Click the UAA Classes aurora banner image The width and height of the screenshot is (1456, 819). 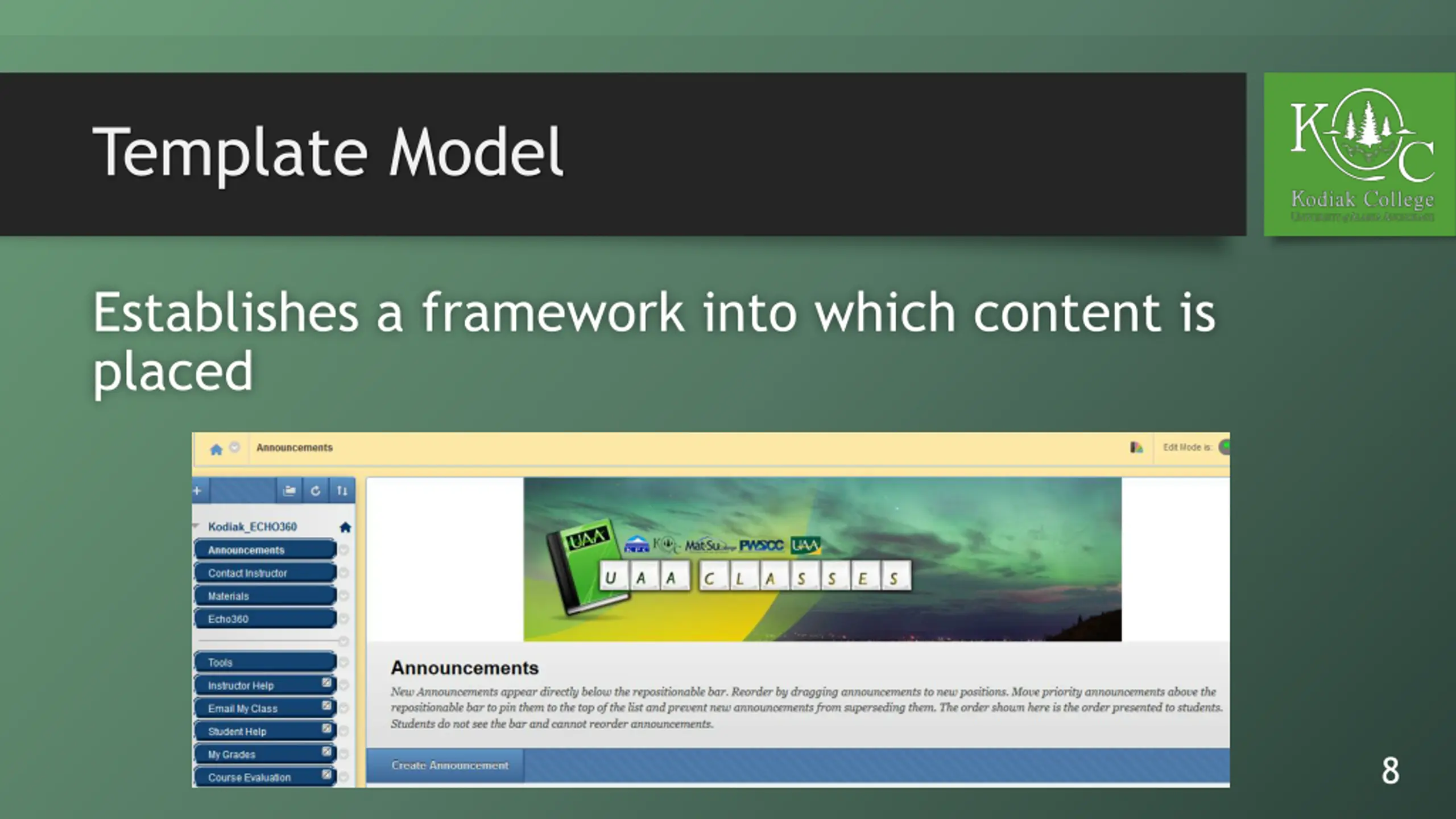click(822, 559)
